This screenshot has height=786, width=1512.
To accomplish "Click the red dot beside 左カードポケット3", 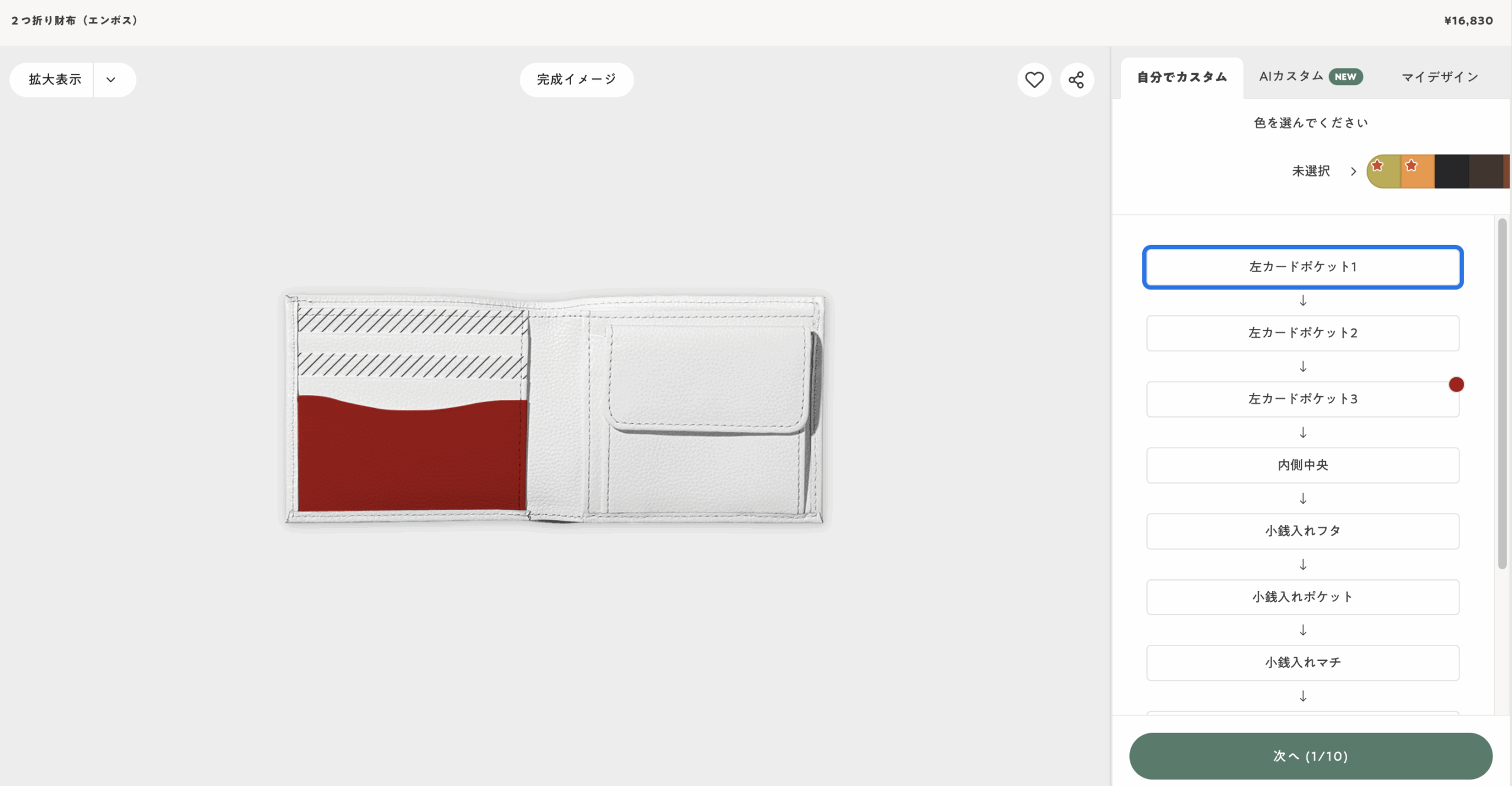I will (x=1456, y=384).
